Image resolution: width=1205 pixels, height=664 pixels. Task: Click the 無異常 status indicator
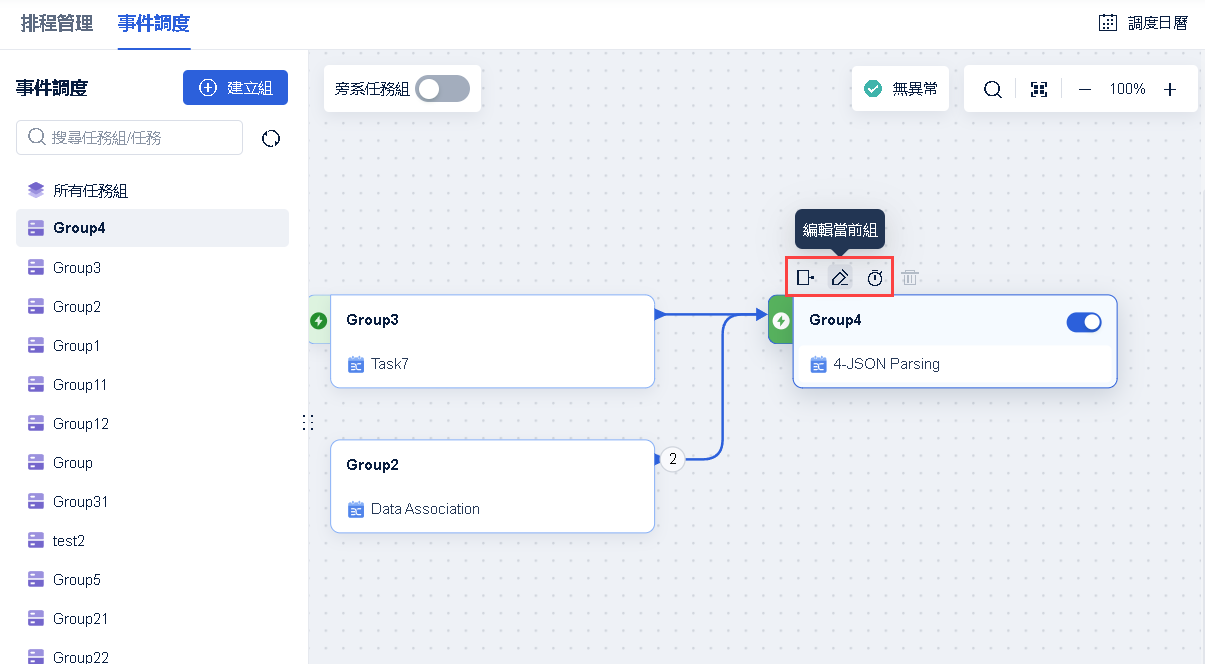900,89
